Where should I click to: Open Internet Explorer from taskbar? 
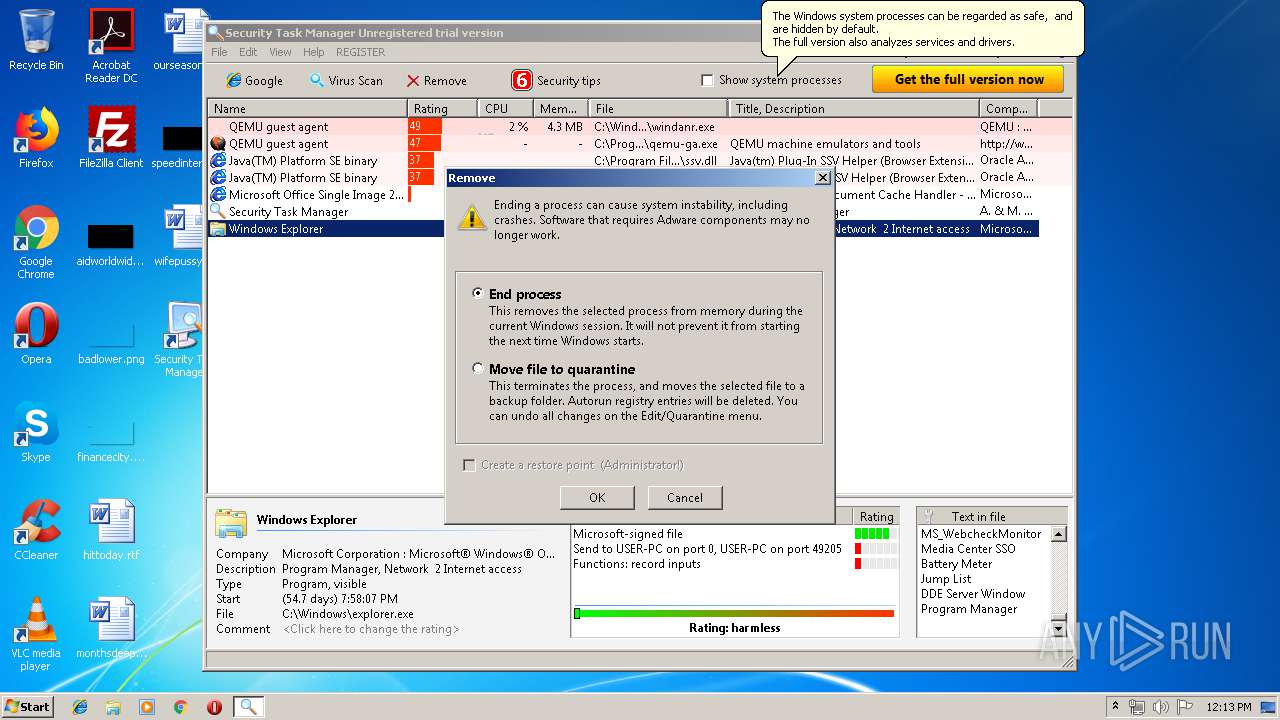coord(80,707)
